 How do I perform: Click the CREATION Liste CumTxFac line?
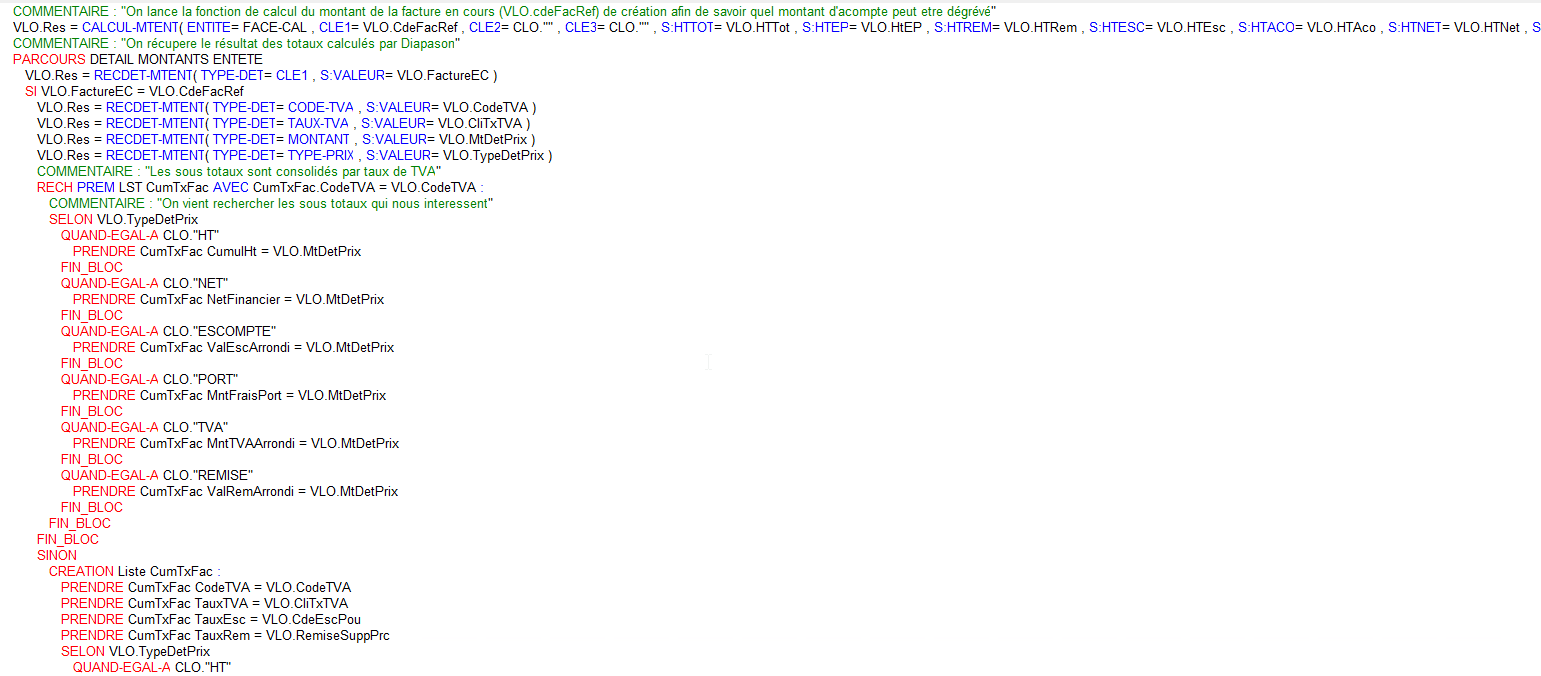pos(134,572)
